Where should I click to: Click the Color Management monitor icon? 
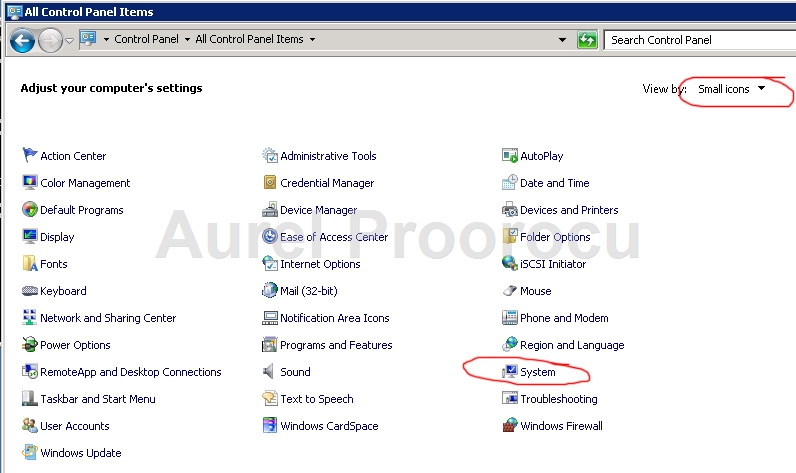tap(29, 182)
